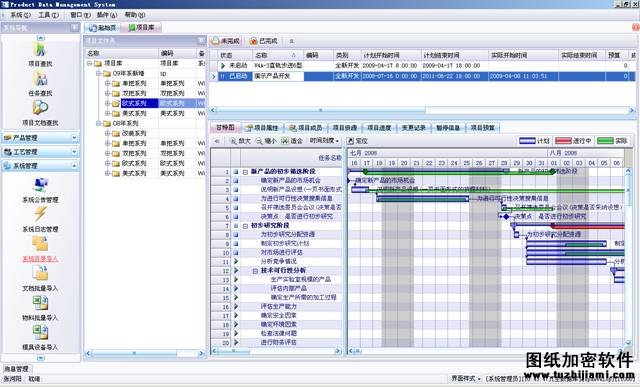Image resolution: width=640 pixels, height=387 pixels.
Task: Click the folder icon of 项目库 root node
Action: 98,64
